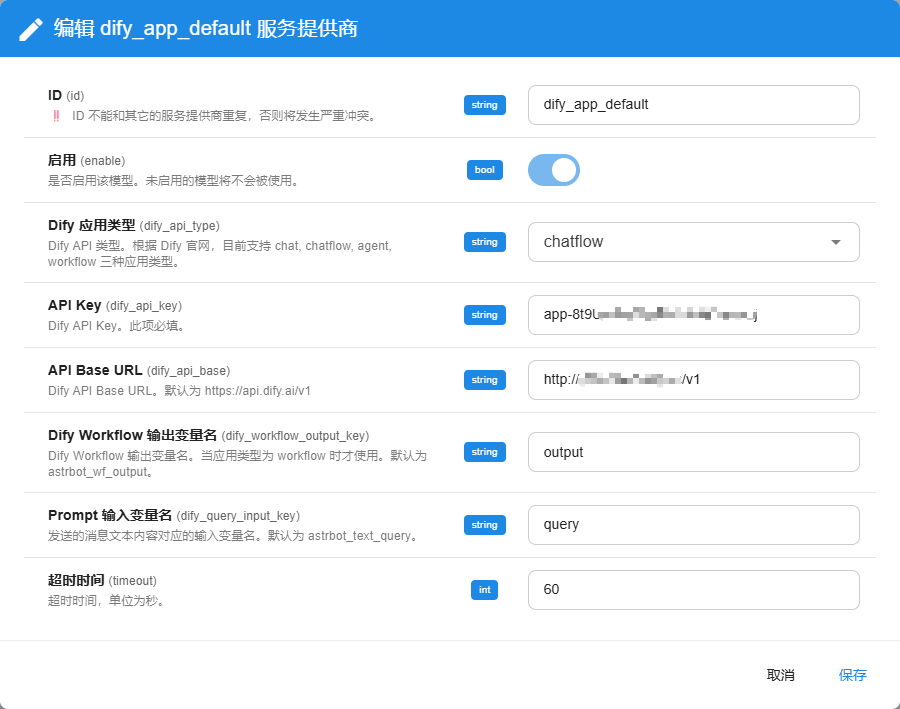Viewport: 900px width, 709px height.
Task: Click ID warning text about 严重冲突
Action: click(x=225, y=116)
